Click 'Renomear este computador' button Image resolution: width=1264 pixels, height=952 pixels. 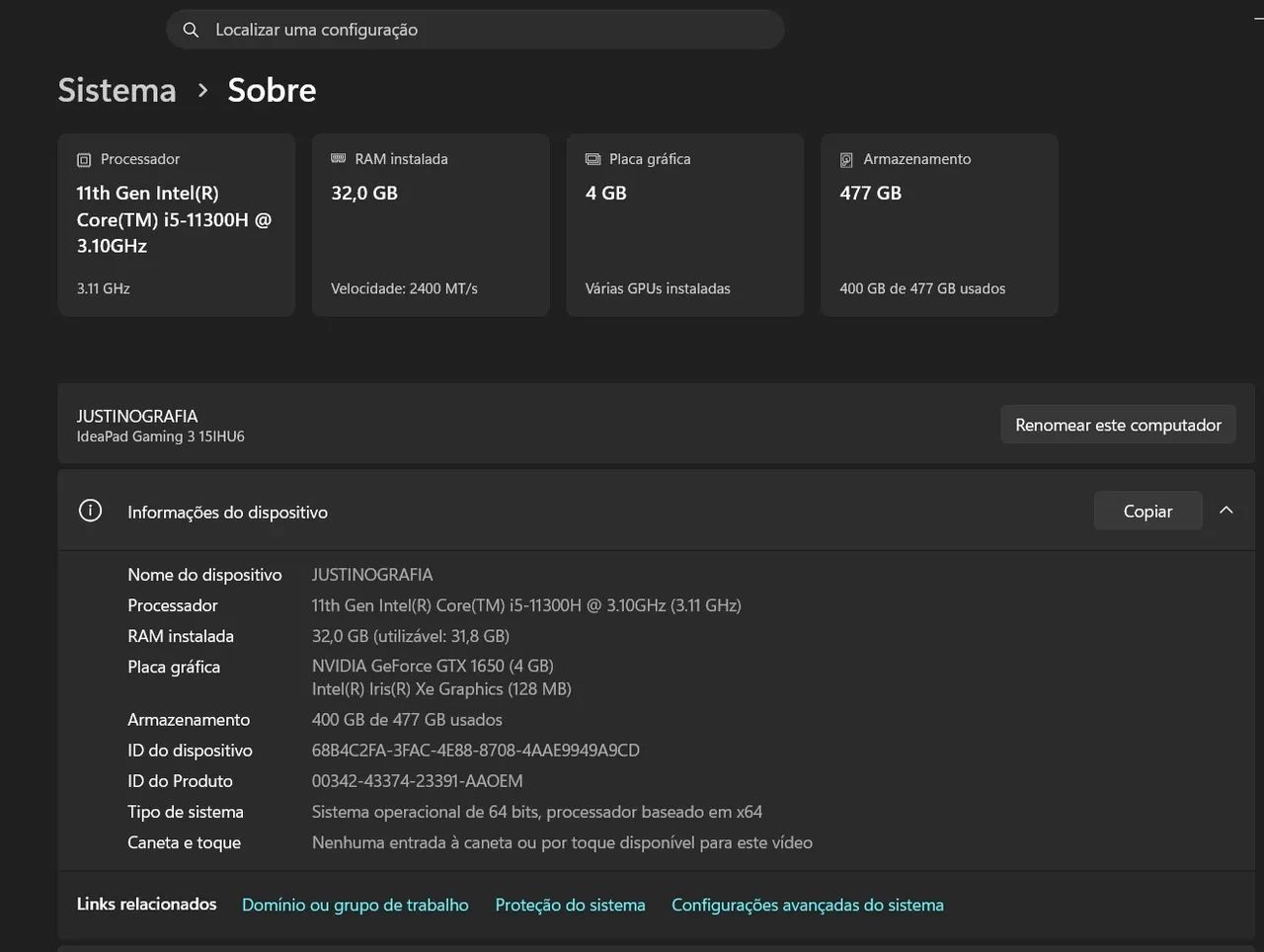pyautogui.click(x=1118, y=425)
